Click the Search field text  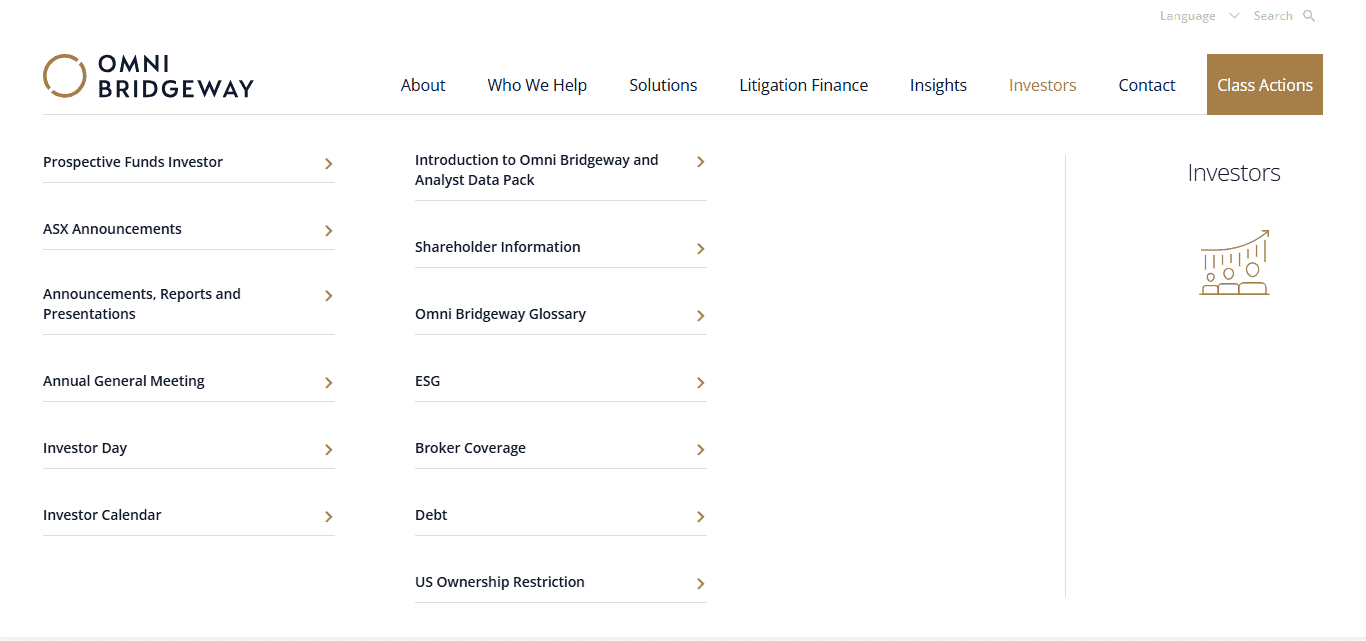click(x=1273, y=16)
